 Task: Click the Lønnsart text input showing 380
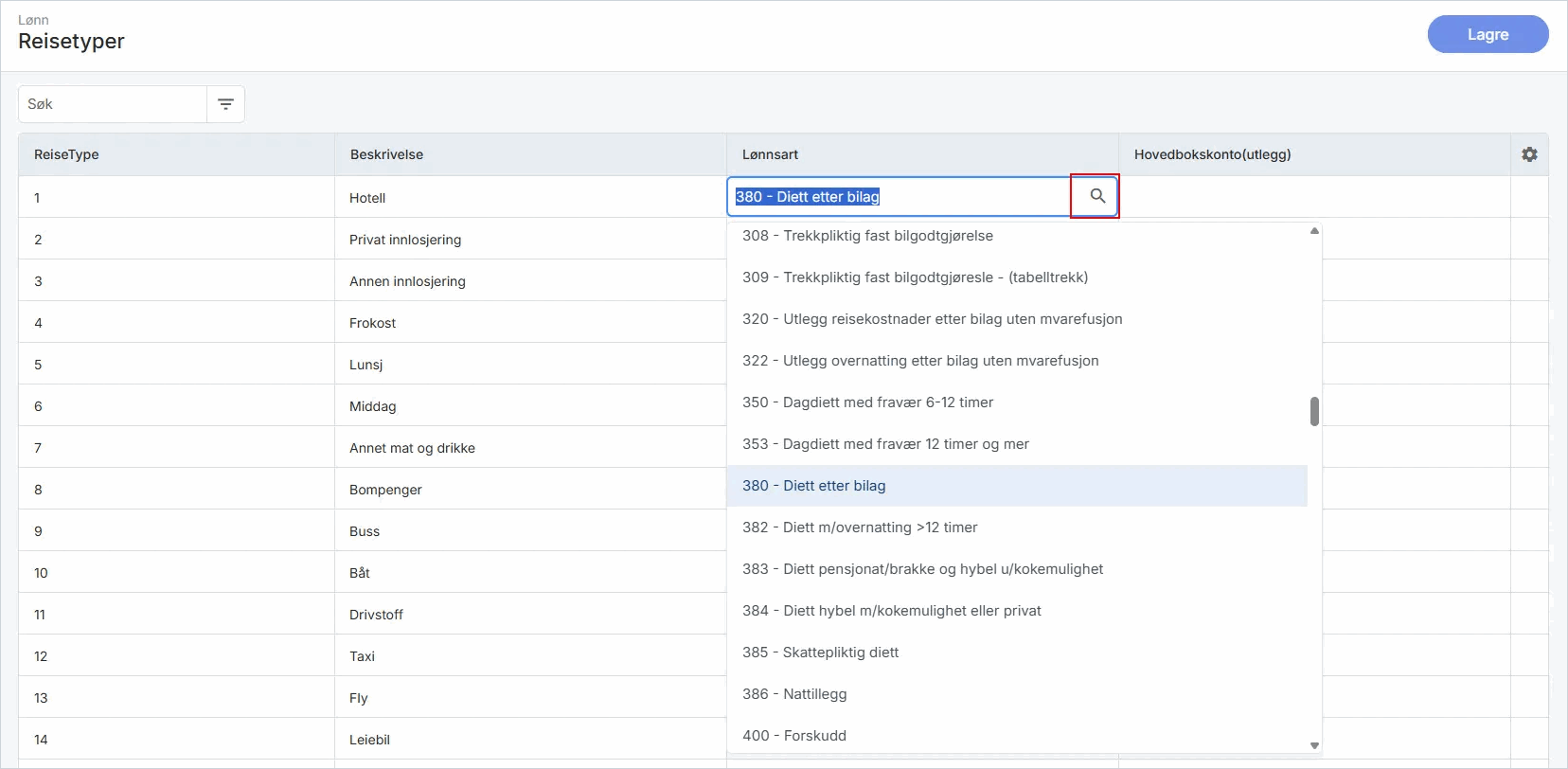900,197
